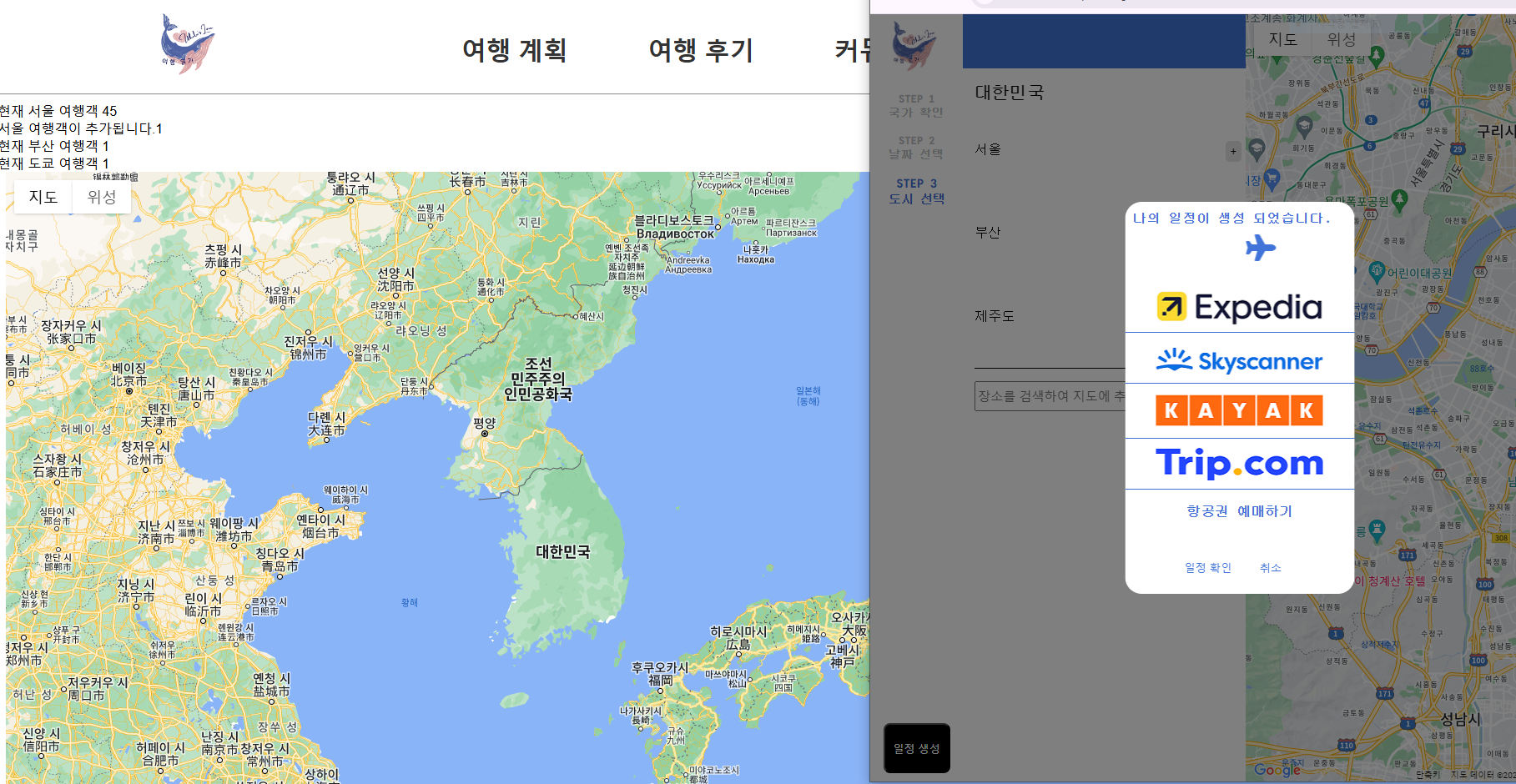Click Google logo on the right map
The height and width of the screenshot is (784, 1516).
(x=1277, y=770)
